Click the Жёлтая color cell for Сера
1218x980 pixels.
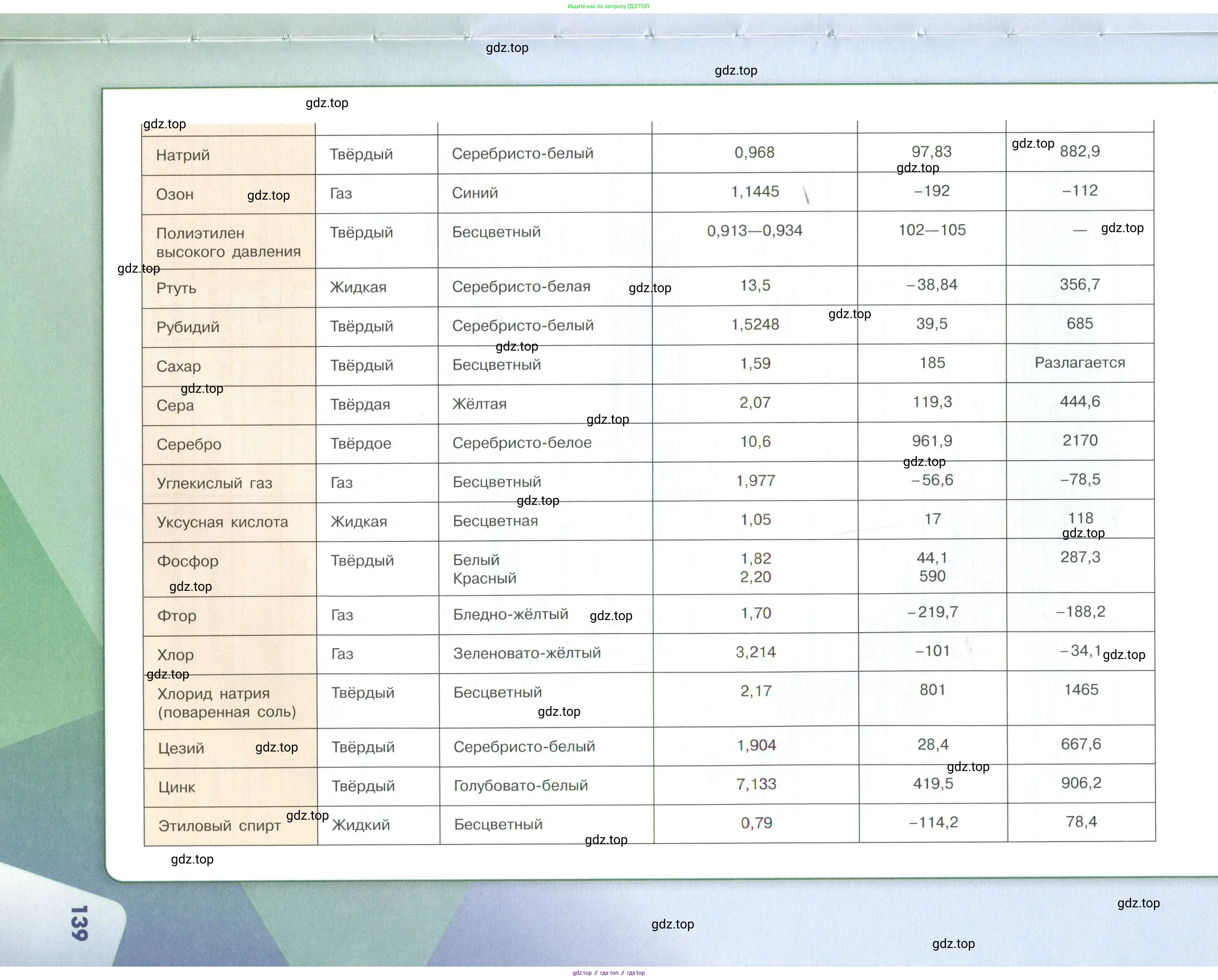tap(479, 404)
